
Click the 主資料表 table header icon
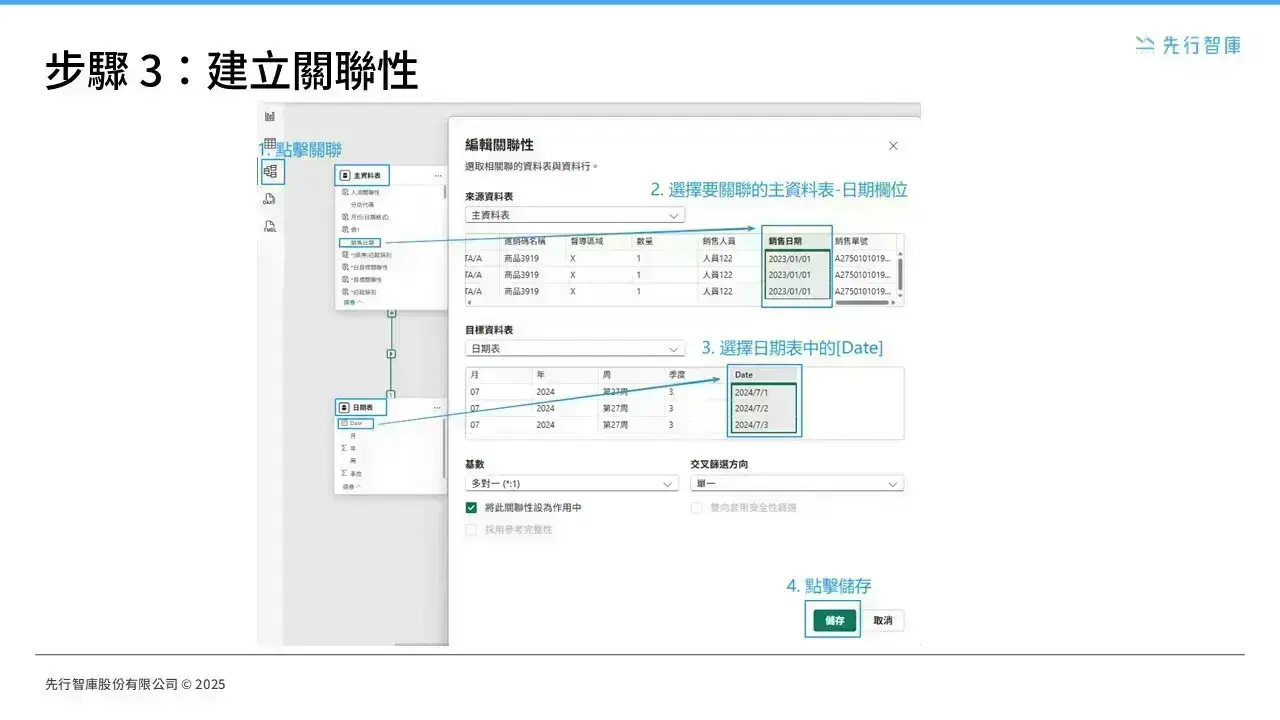(345, 176)
